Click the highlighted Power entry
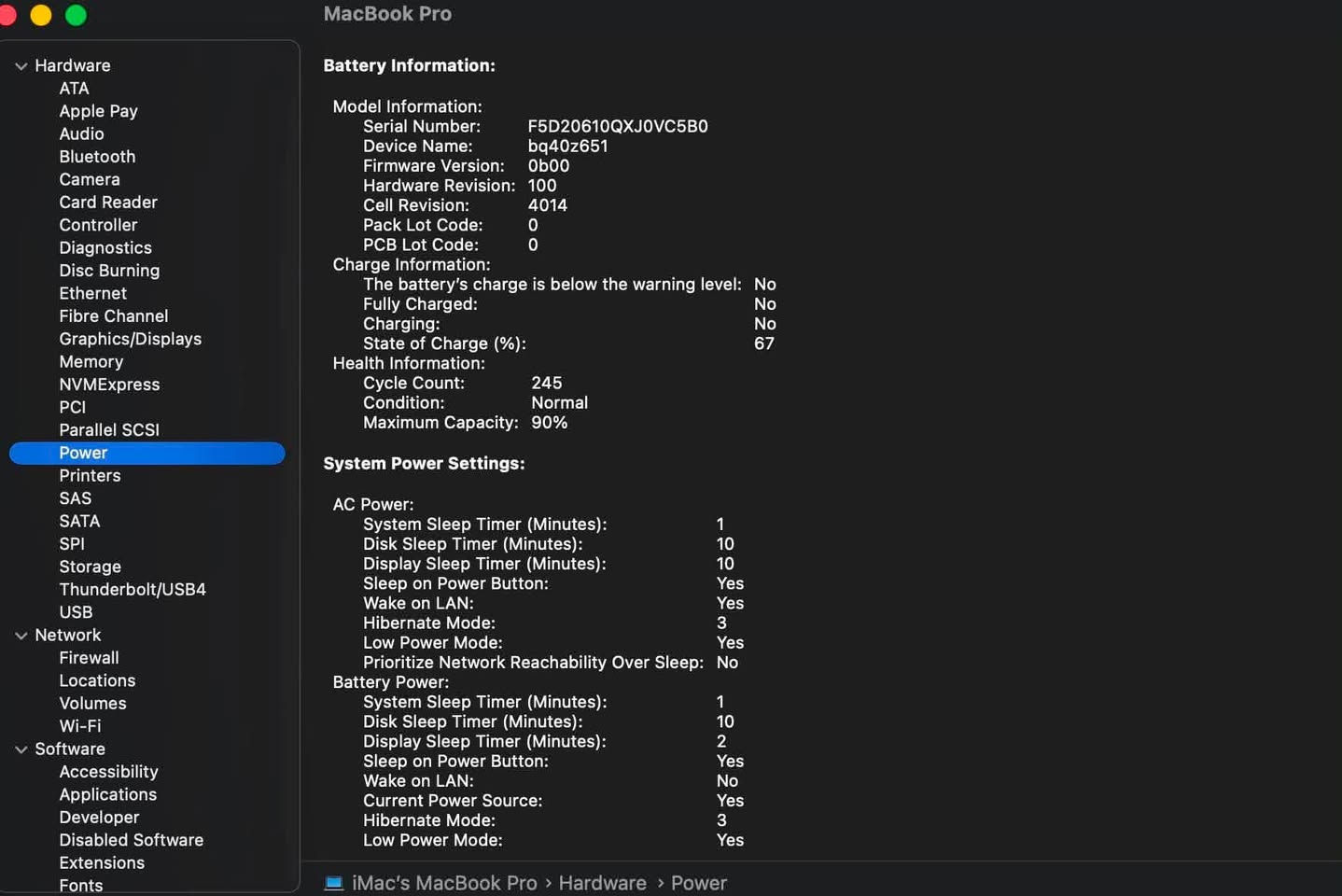1342x896 pixels. pyautogui.click(x=147, y=453)
